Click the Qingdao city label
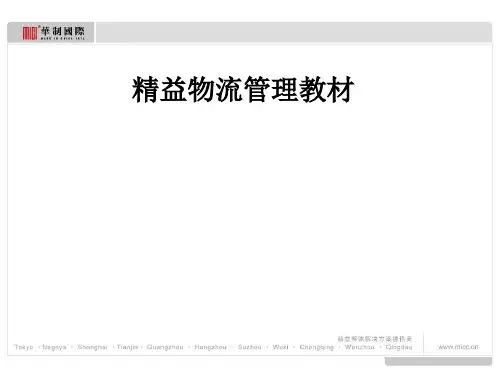 [399, 347]
